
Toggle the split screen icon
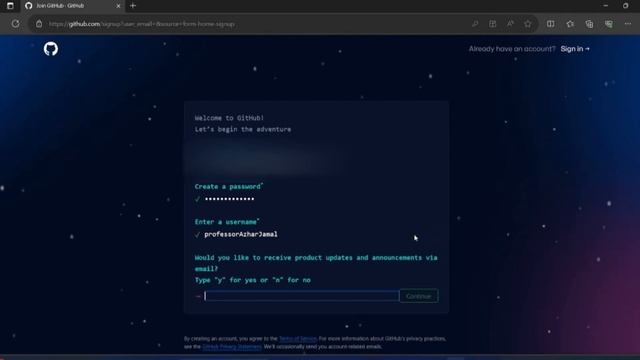click(x=551, y=24)
